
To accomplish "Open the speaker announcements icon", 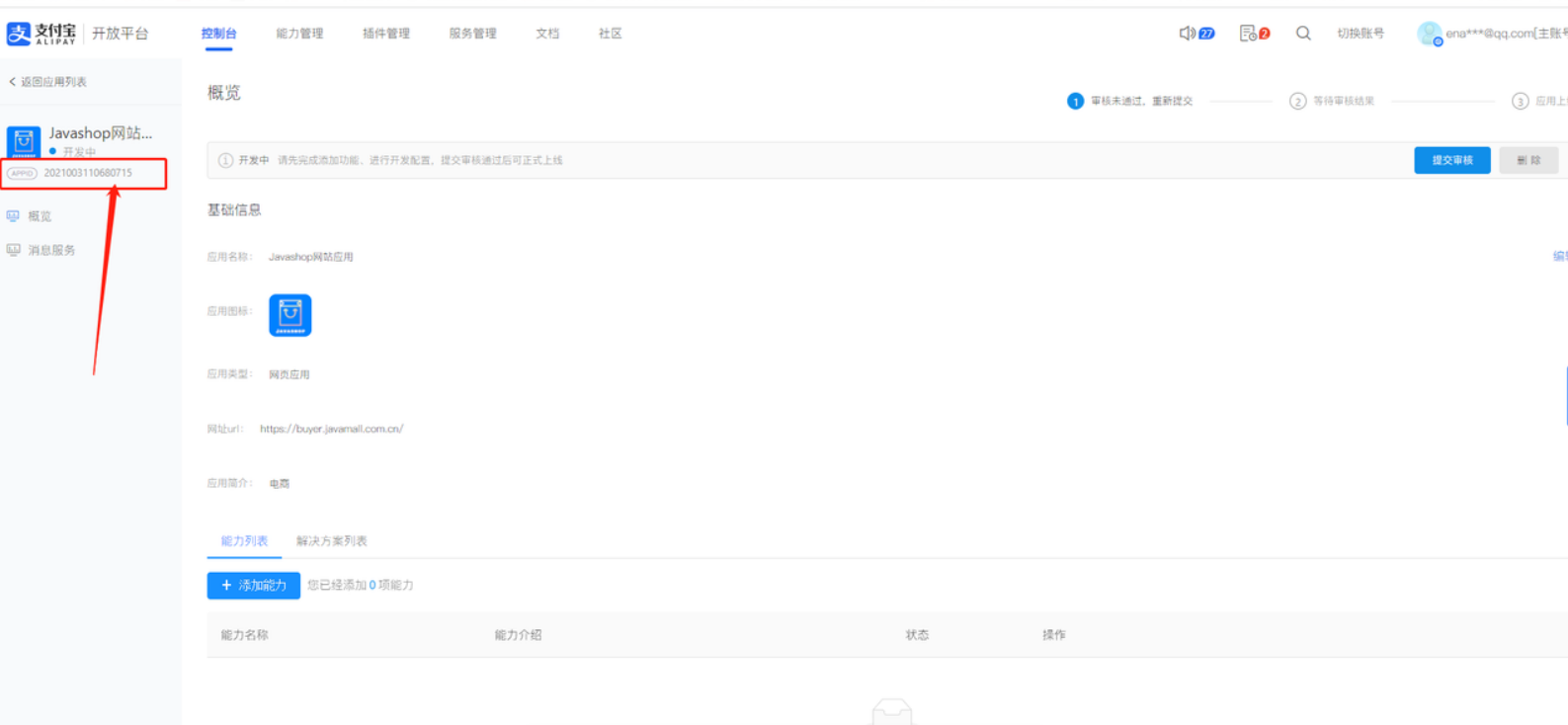I will click(x=1187, y=34).
